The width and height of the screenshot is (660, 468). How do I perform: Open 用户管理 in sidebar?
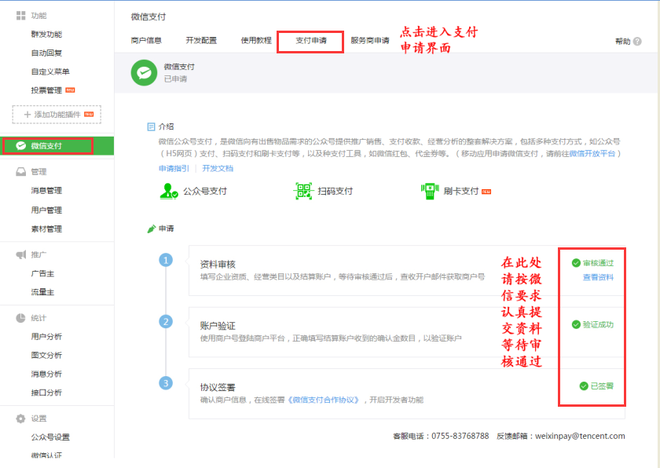[x=46, y=210]
